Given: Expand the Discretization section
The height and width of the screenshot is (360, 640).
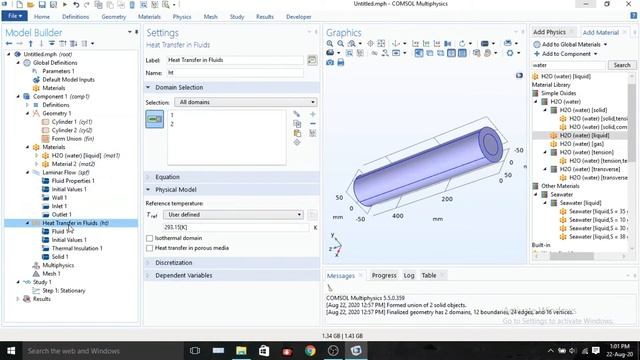Looking at the screenshot, I should pyautogui.click(x=148, y=263).
